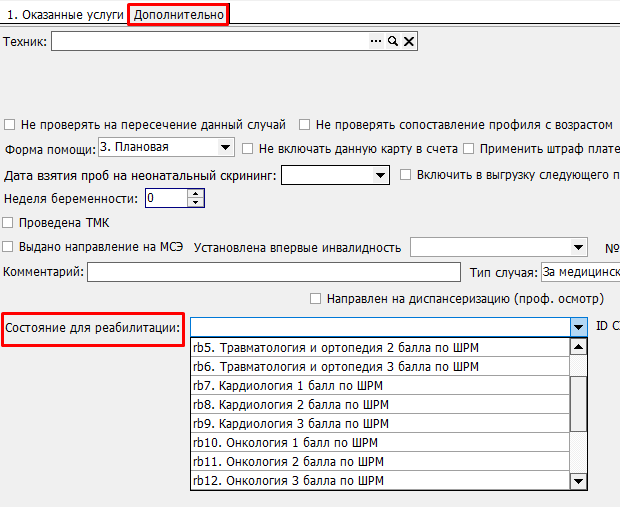Image resolution: width=620 pixels, height=507 pixels.
Task: Open 'Установлена впервые инвалидность' dropdown
Action: [x=579, y=247]
